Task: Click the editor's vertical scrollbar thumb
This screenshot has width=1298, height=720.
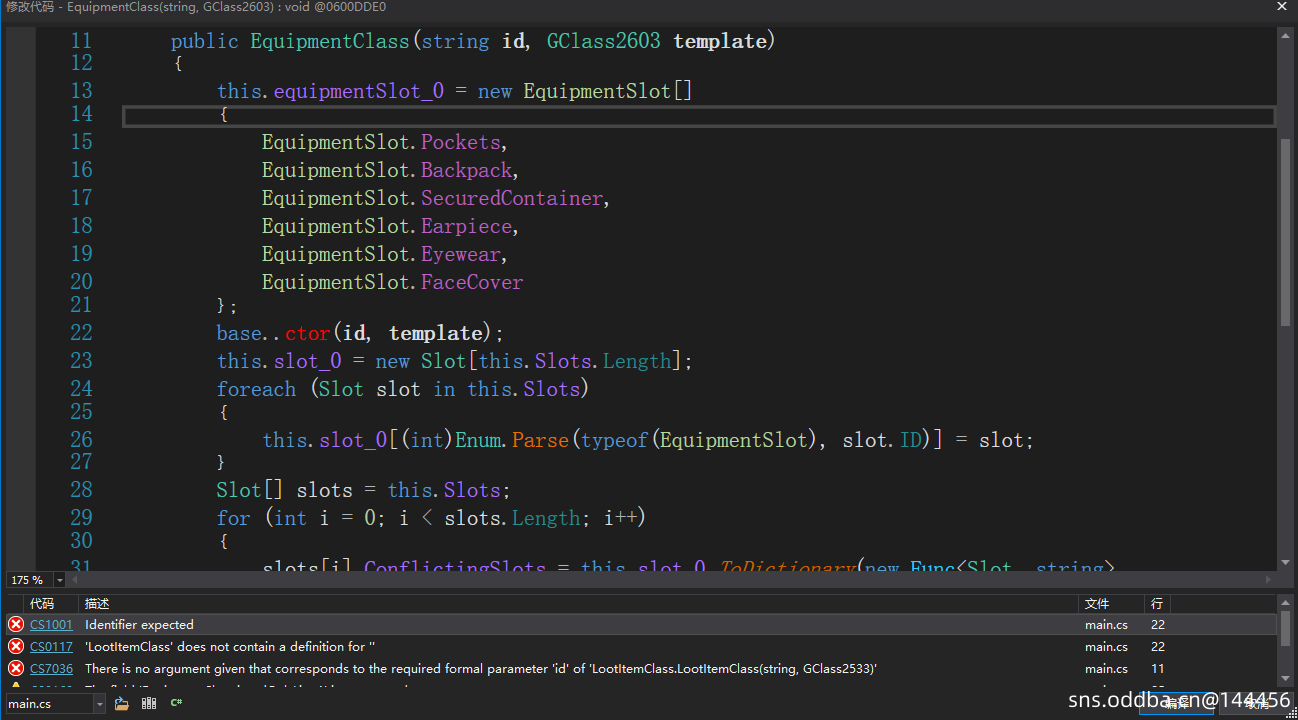Action: tap(1286, 230)
